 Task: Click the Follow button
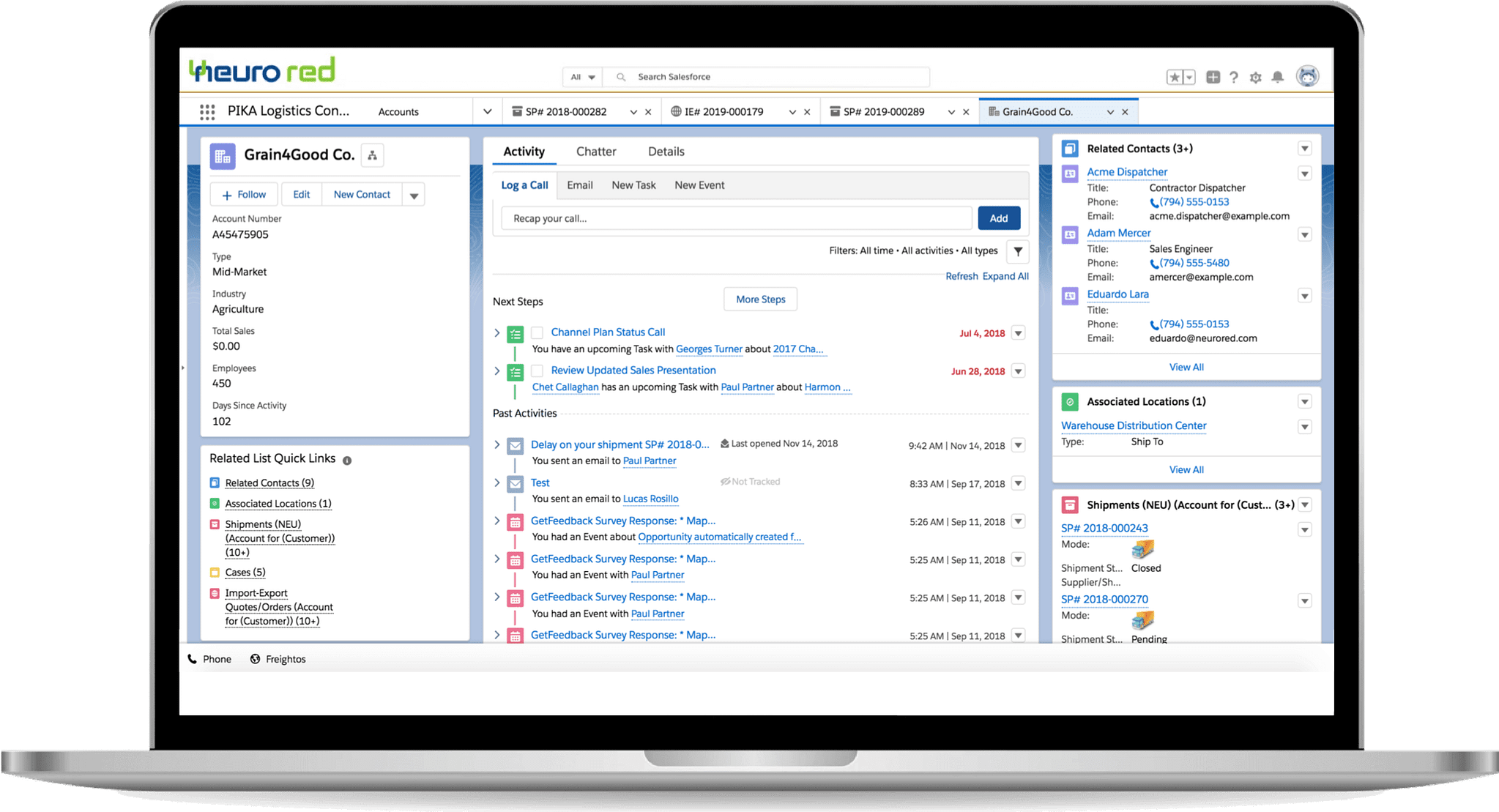coord(244,195)
